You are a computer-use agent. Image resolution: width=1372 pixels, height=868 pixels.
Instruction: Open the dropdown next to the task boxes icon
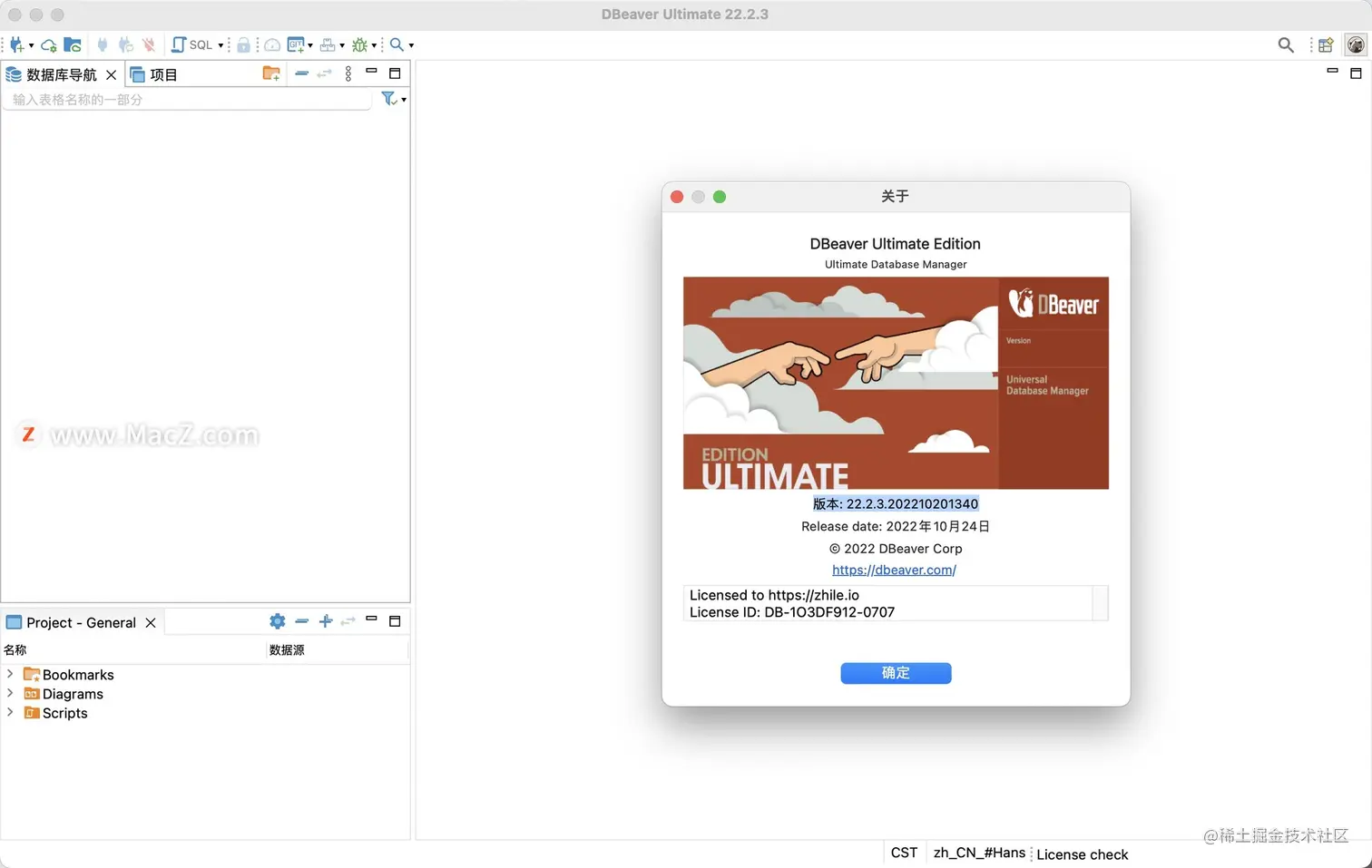tap(342, 45)
